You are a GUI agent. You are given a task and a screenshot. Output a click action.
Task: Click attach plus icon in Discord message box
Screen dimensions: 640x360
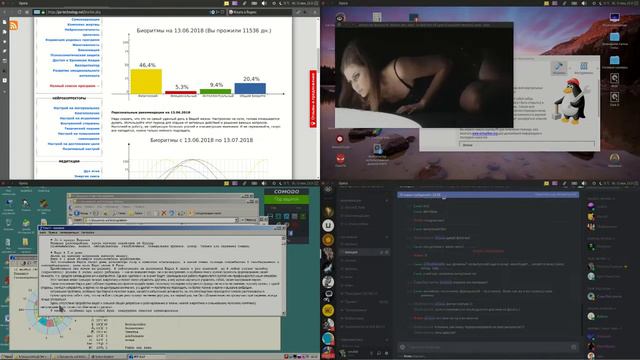pyautogui.click(x=402, y=347)
